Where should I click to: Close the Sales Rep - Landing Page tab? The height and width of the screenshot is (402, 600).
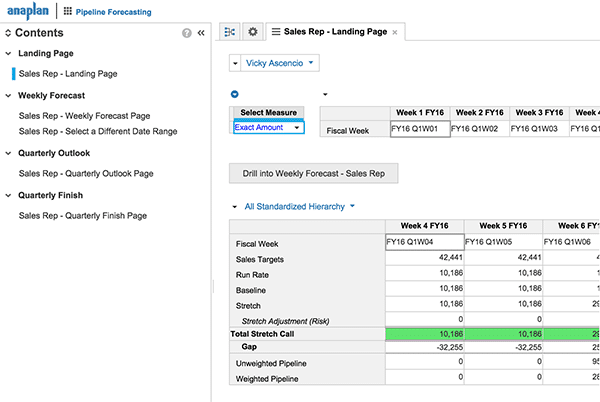[395, 33]
